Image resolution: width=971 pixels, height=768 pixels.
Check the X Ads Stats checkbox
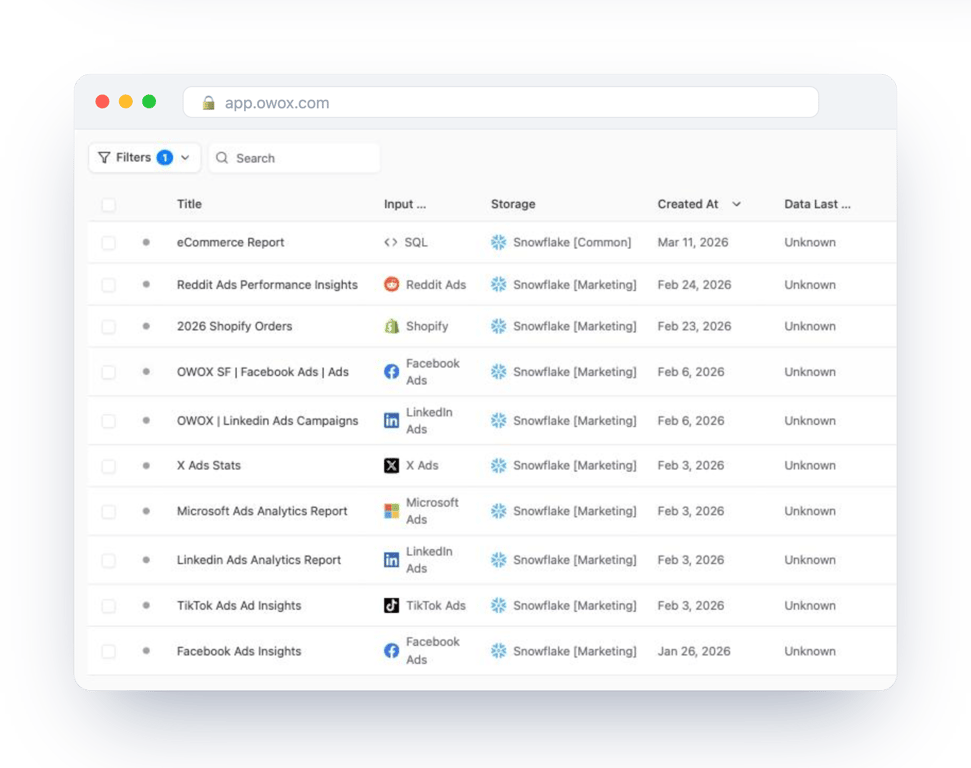click(x=108, y=466)
